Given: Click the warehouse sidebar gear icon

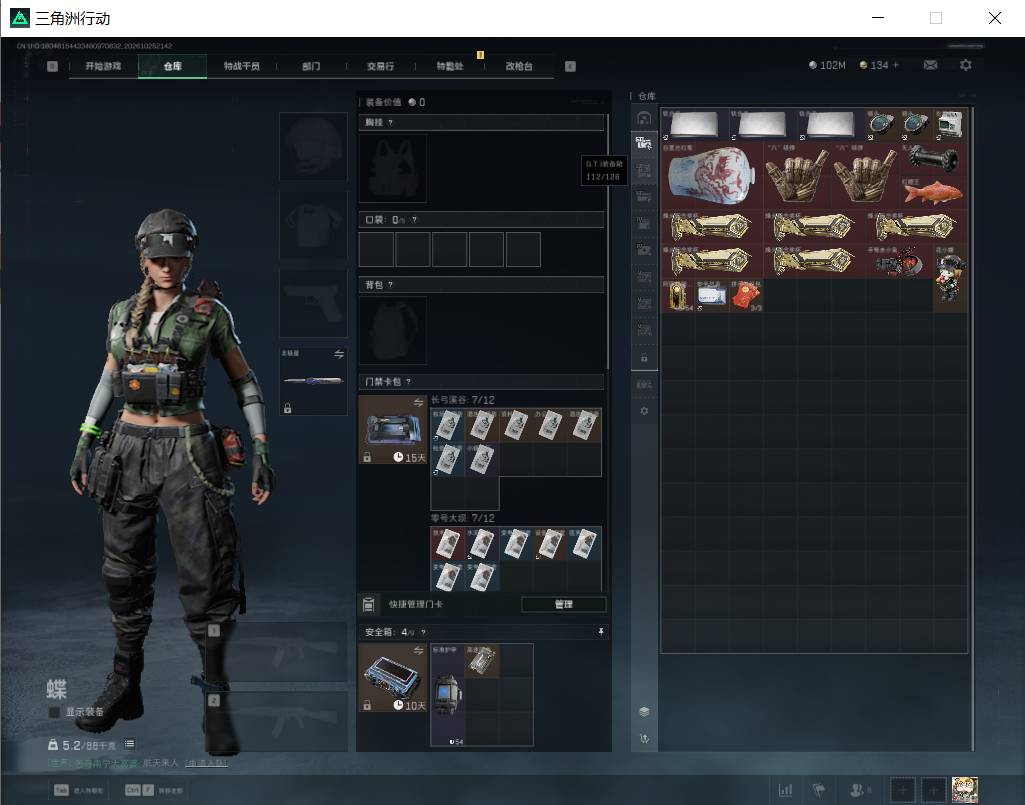Looking at the screenshot, I should (x=644, y=411).
